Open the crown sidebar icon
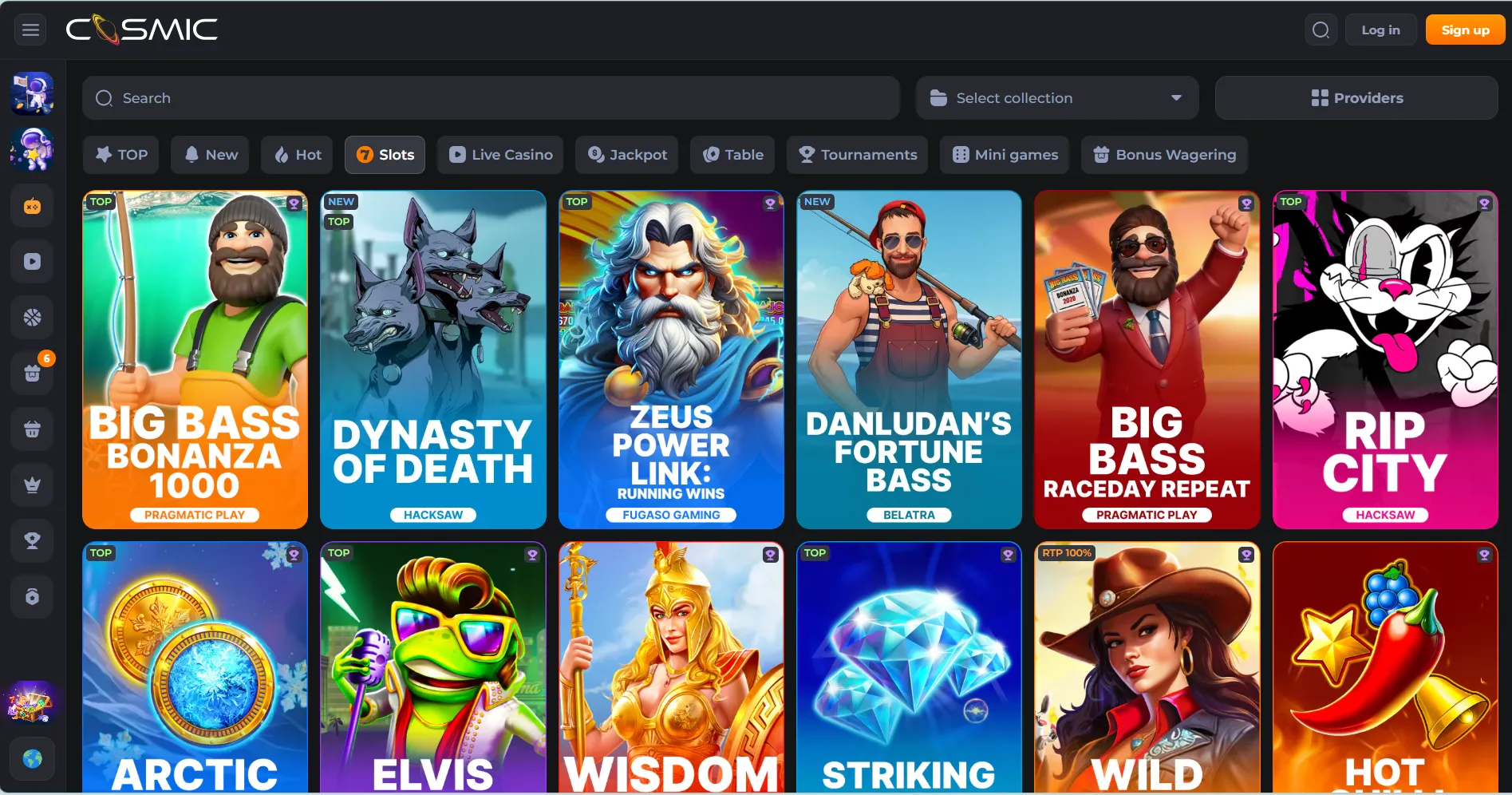Viewport: 1512px width, 795px height. (x=32, y=485)
